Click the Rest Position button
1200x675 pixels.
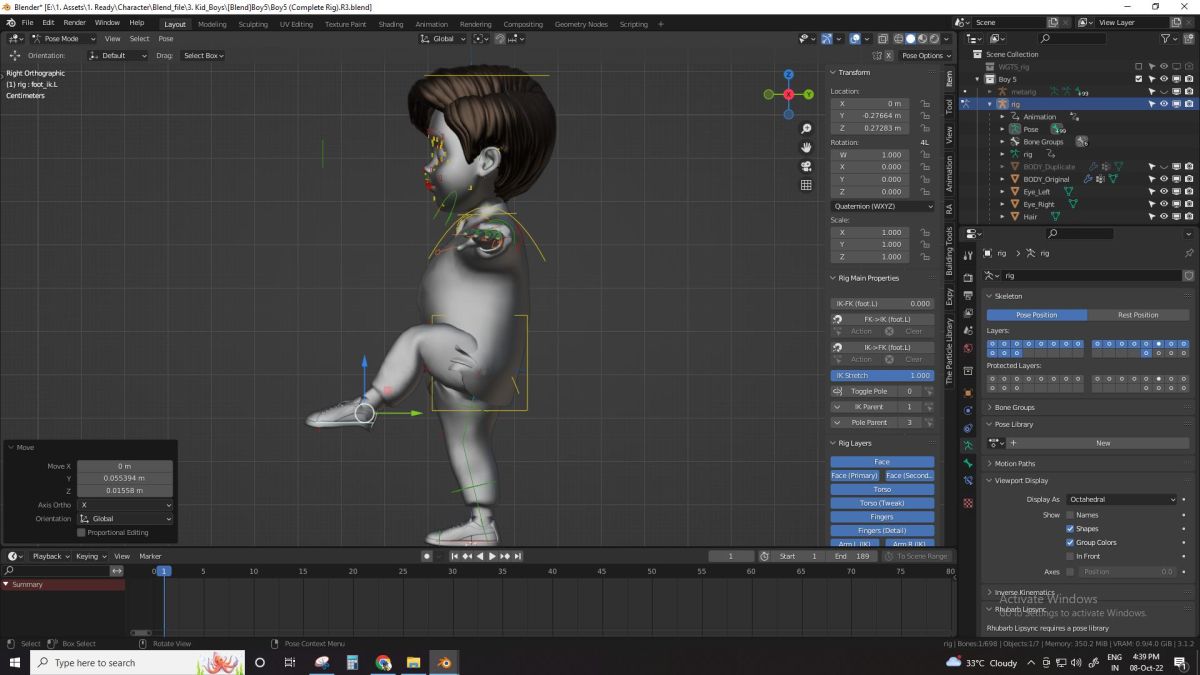pos(1138,315)
